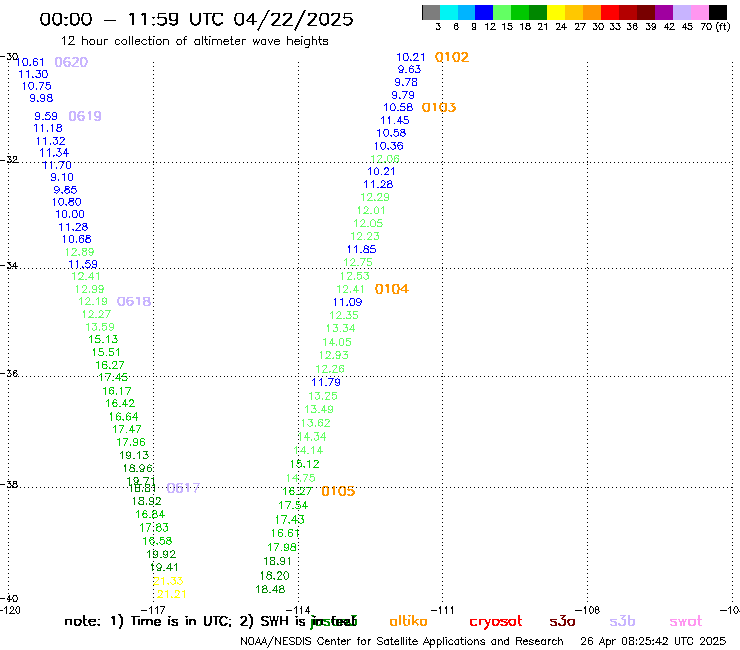Click the altika satellite legend label

tap(408, 621)
